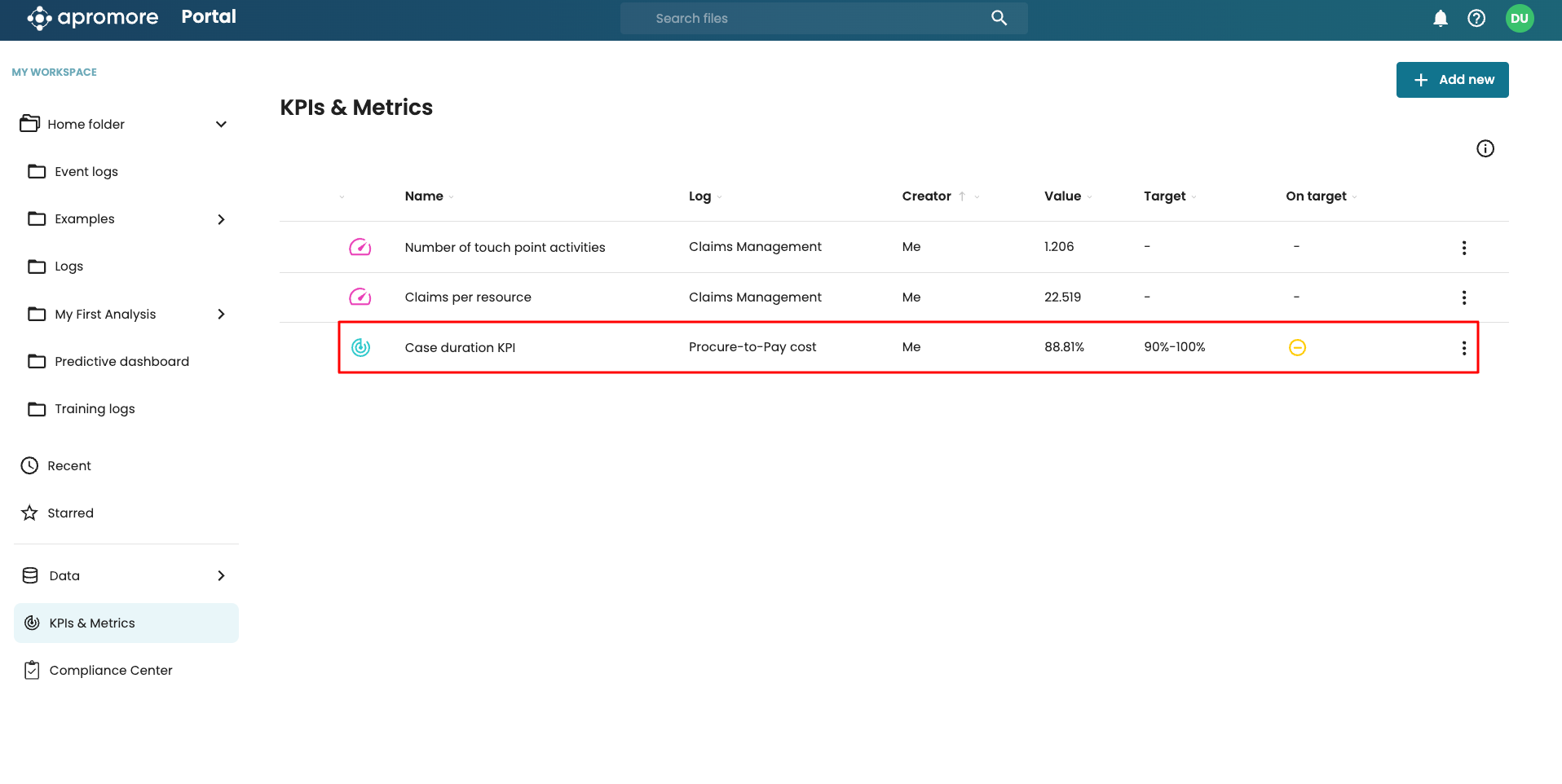Expand the Examples folder arrow

tap(221, 219)
